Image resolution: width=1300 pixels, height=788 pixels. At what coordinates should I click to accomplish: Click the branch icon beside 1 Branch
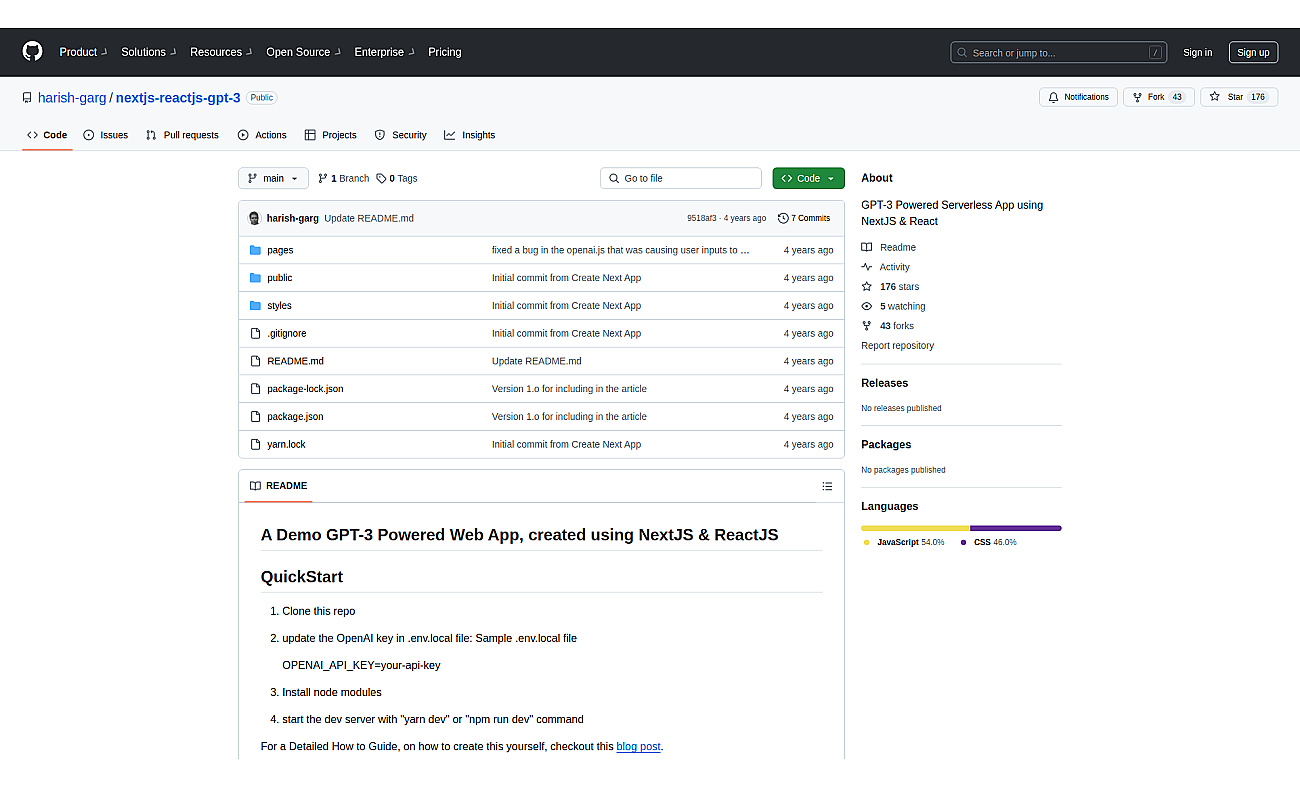point(323,178)
